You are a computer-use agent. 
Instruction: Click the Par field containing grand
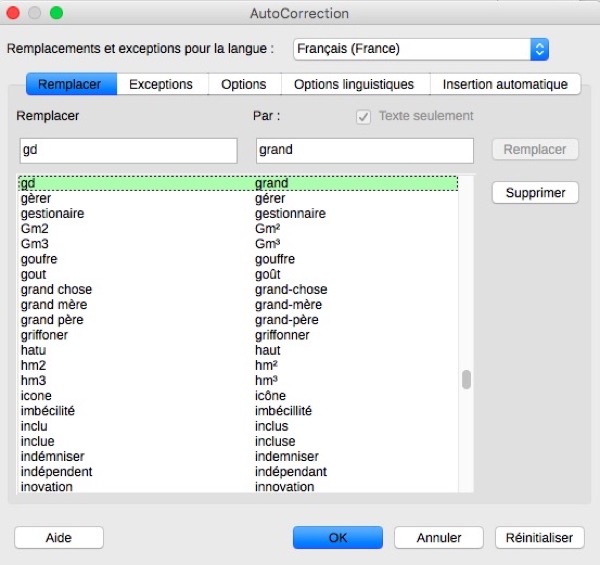pyautogui.click(x=364, y=150)
